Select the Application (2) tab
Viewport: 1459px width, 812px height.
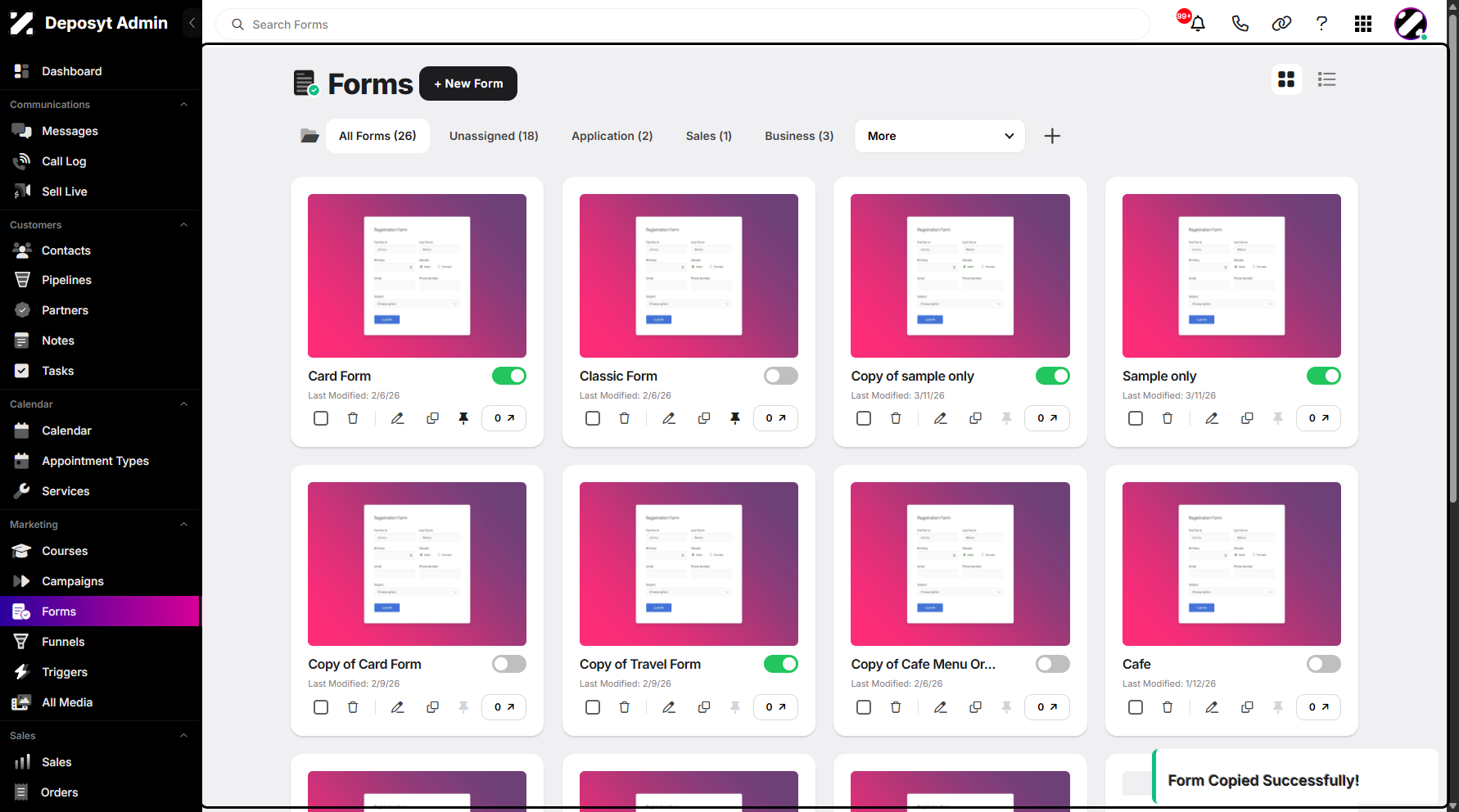pos(612,136)
